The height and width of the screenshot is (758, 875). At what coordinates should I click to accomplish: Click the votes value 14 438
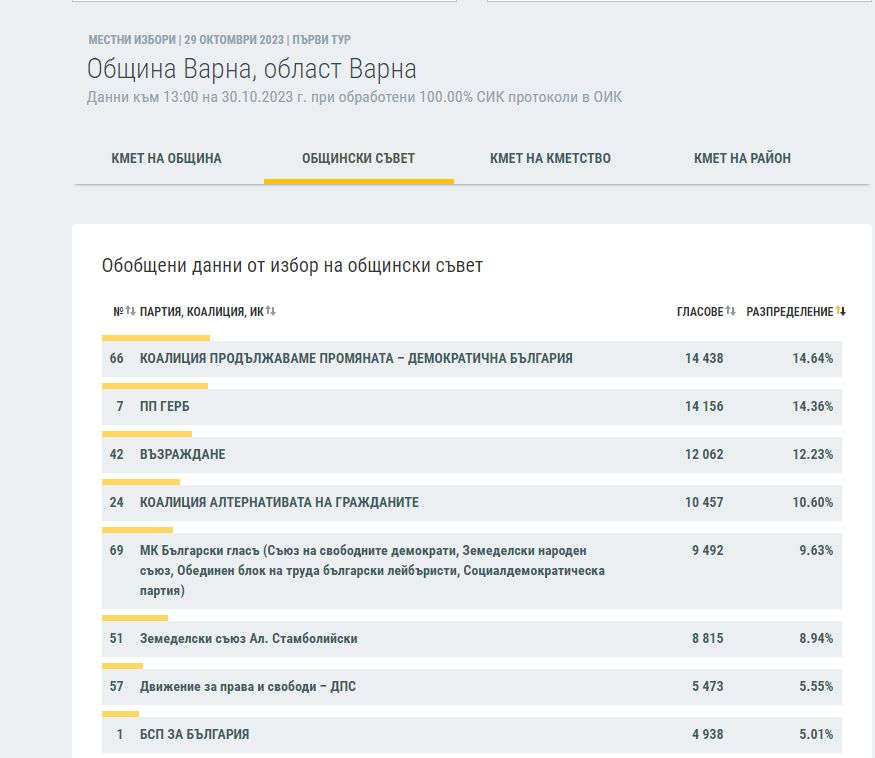704,358
